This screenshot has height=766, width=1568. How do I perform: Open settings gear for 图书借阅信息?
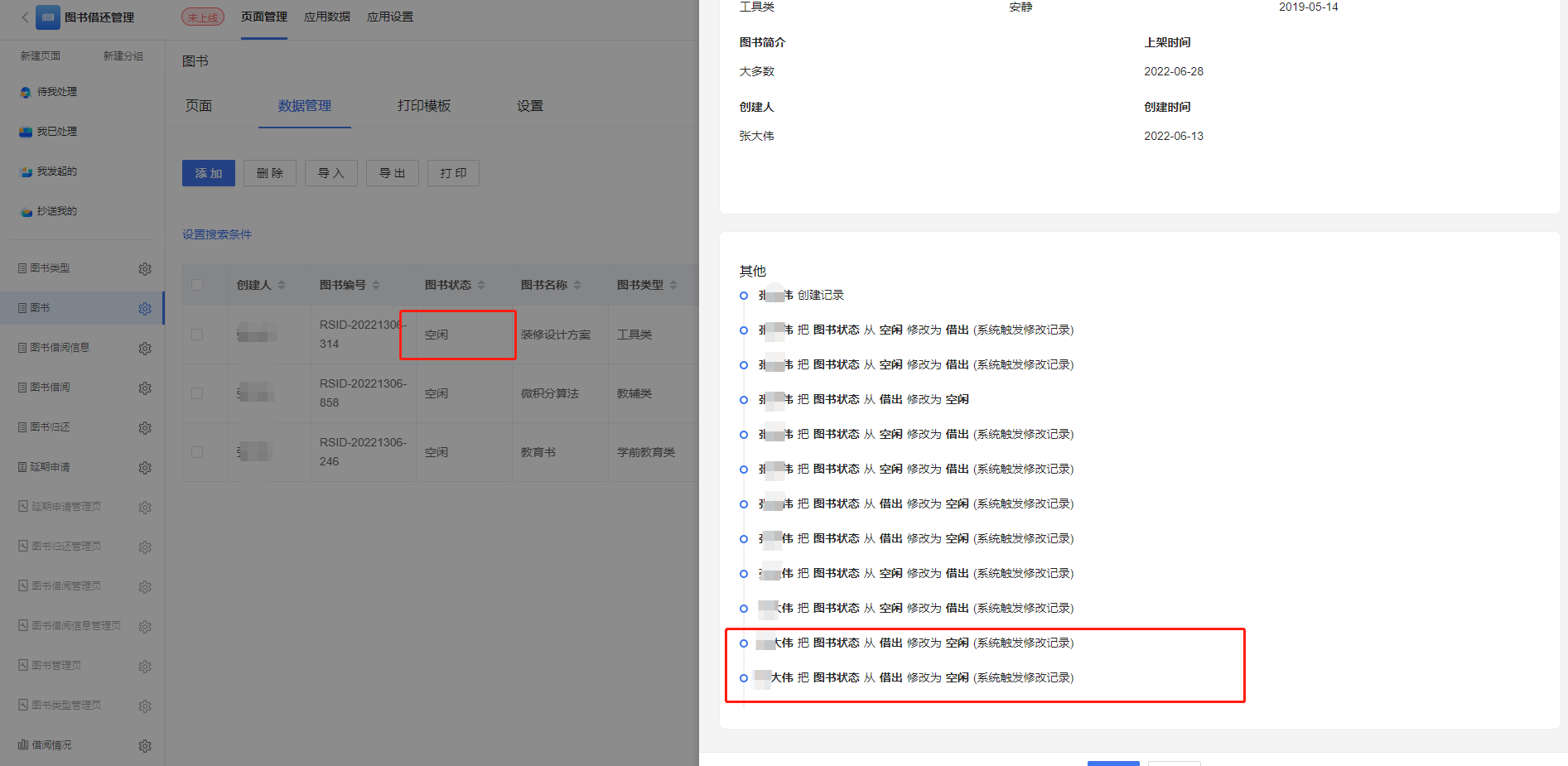click(145, 348)
